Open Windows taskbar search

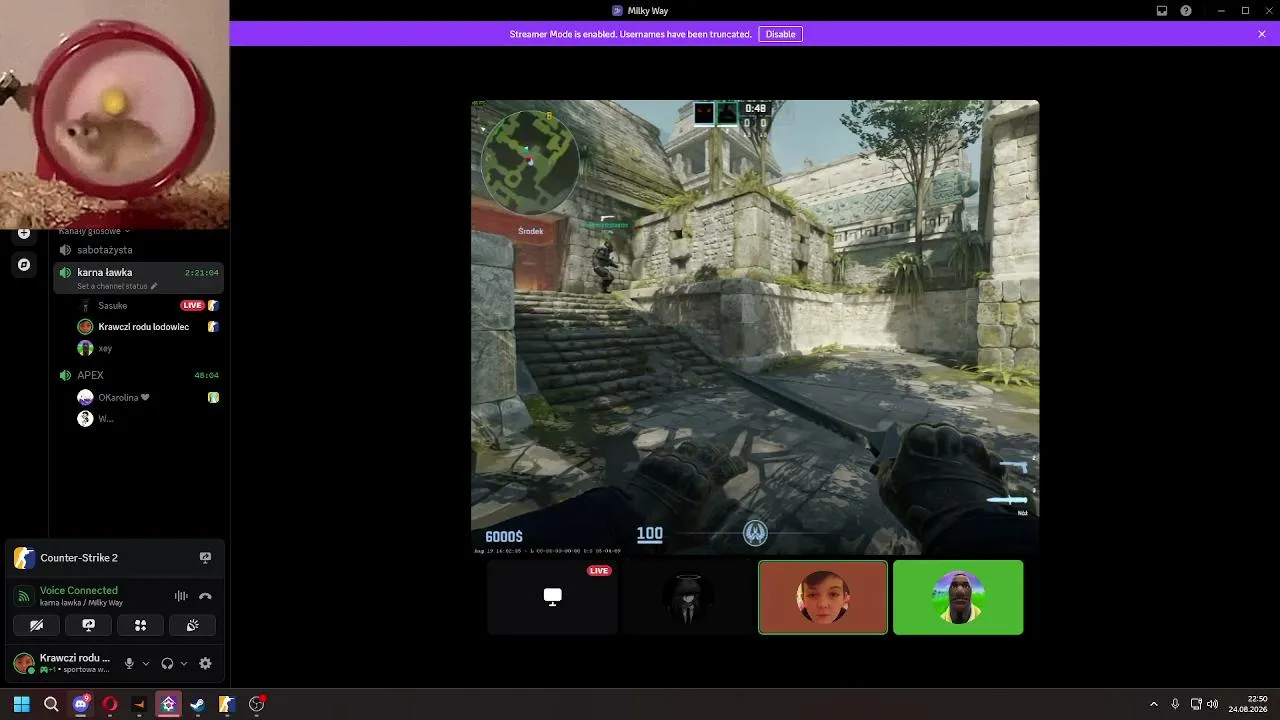[51, 704]
